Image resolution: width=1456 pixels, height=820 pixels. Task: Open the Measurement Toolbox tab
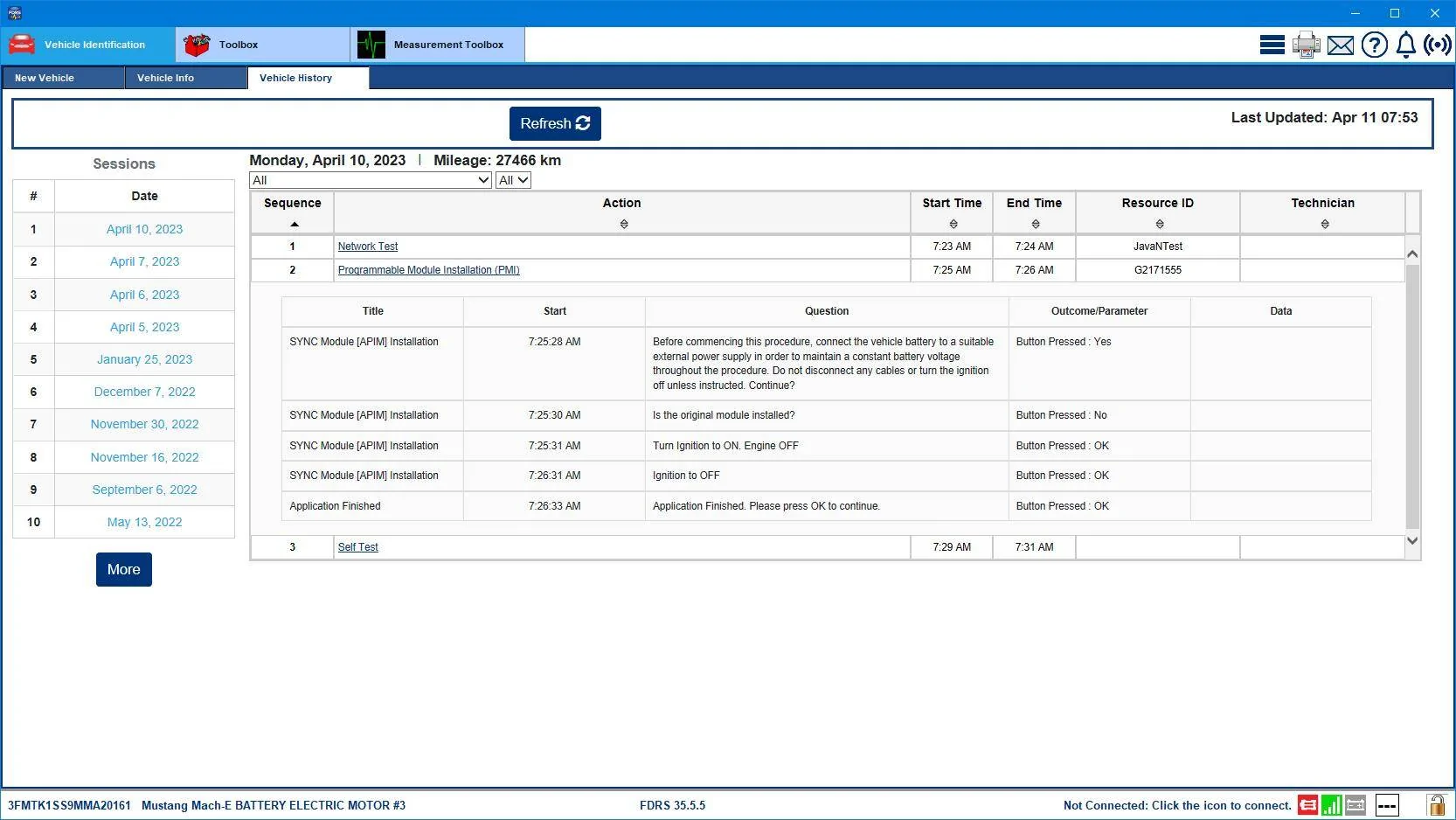pos(438,45)
